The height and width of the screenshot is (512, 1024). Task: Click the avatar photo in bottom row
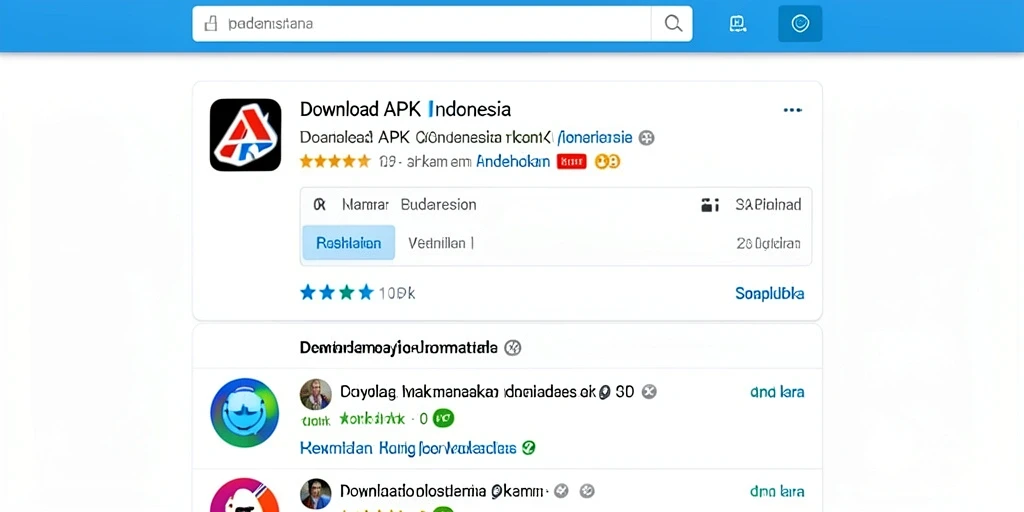315,494
